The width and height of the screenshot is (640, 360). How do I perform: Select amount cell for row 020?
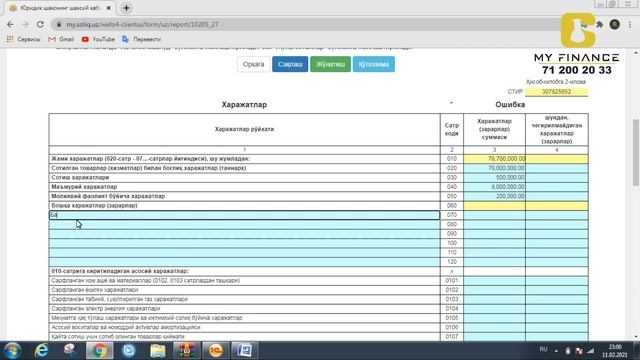494,168
